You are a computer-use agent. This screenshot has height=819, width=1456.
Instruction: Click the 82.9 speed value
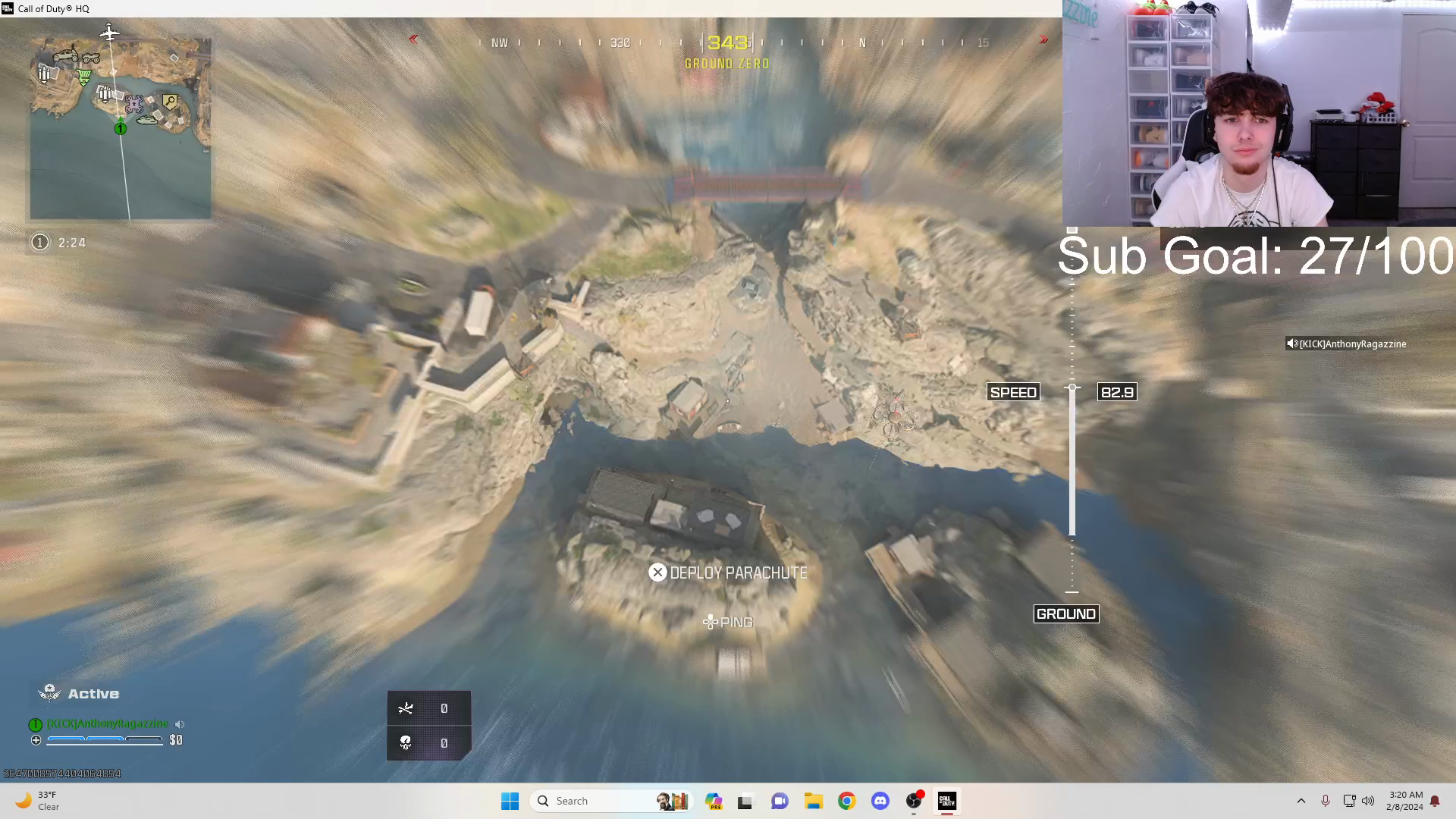1117,392
